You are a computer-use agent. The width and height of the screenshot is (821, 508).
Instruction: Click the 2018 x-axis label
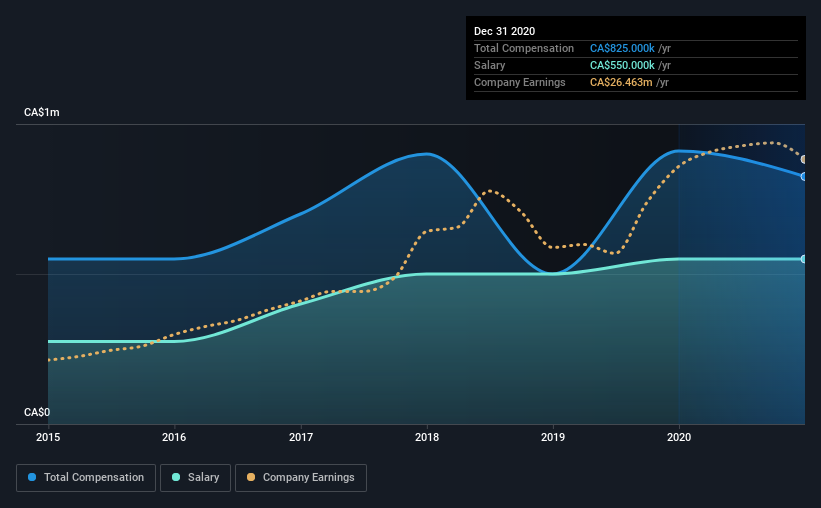pyautogui.click(x=427, y=437)
